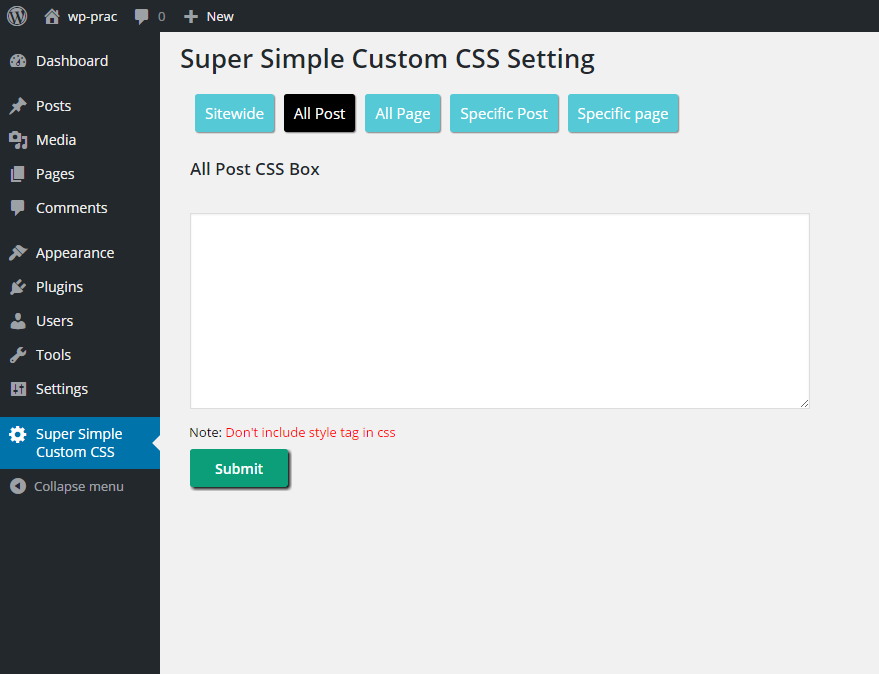The height and width of the screenshot is (674, 879).
Task: Click the red 'Don't include style tag' note
Action: point(310,432)
